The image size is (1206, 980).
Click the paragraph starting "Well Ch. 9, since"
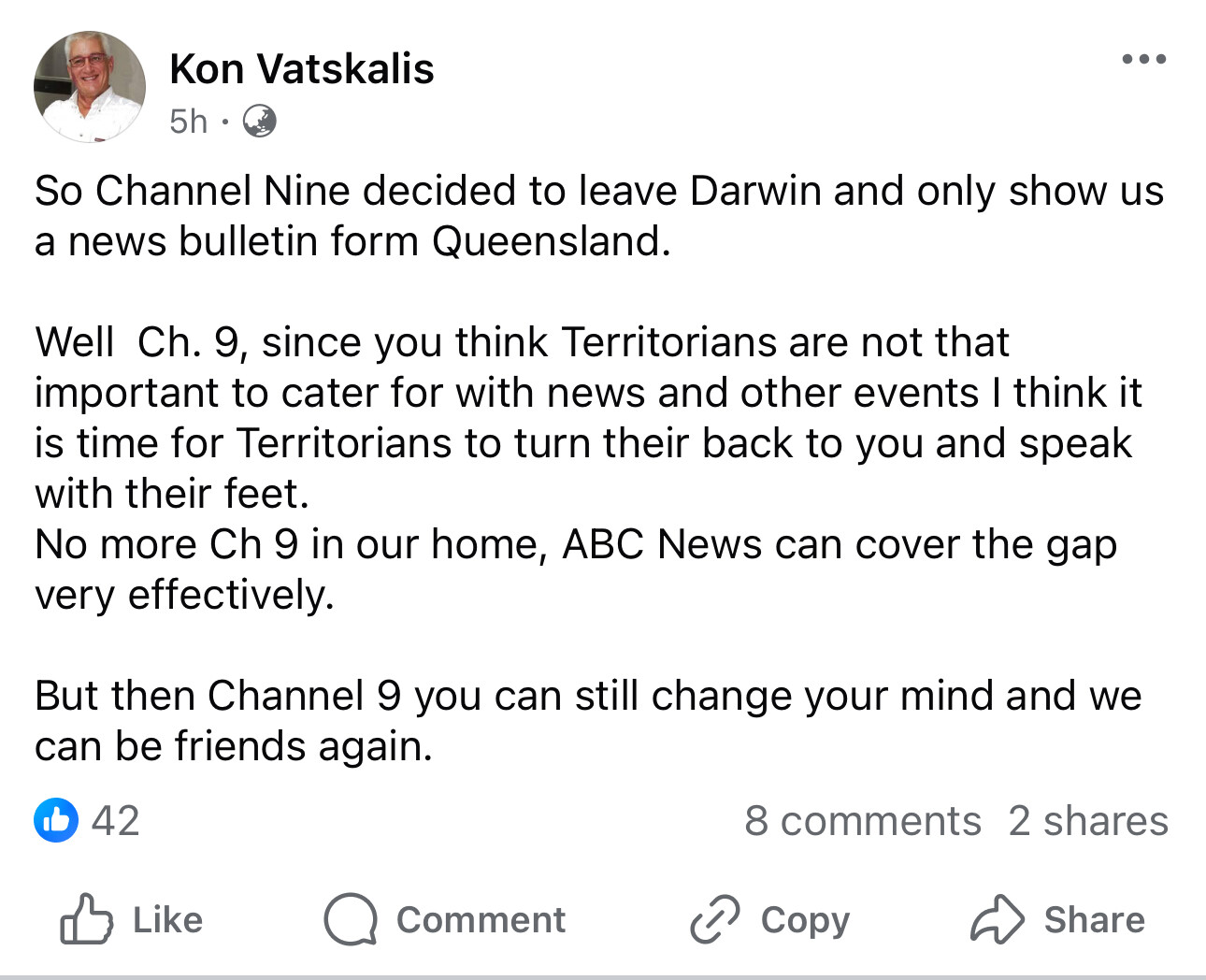(587, 468)
